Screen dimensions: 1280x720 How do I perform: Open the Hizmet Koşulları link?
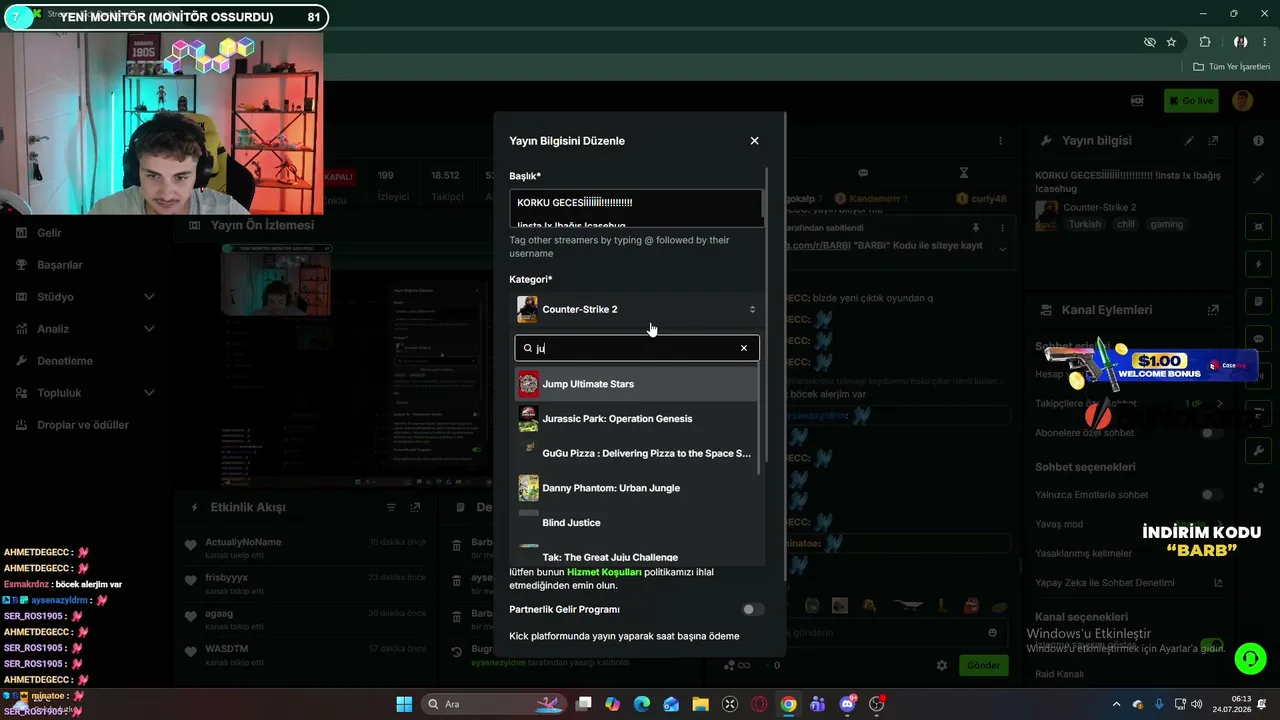(x=604, y=572)
